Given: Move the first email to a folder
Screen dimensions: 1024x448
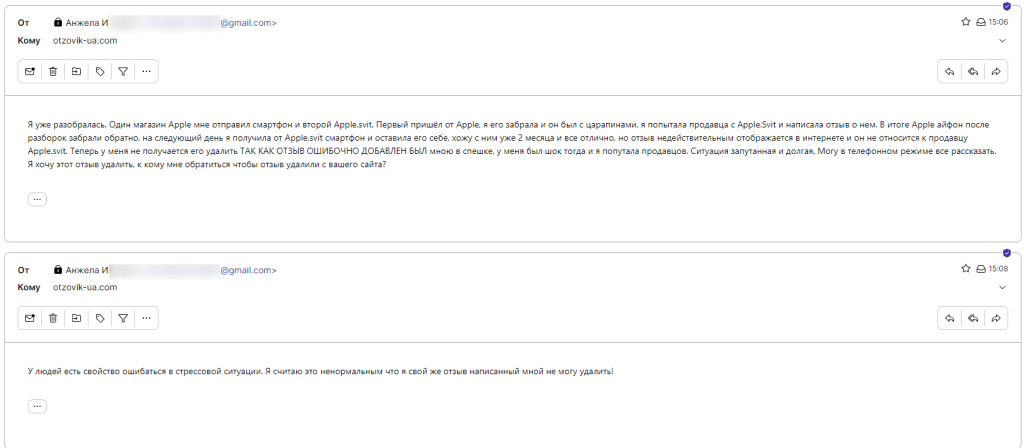Looking at the screenshot, I should point(76,71).
